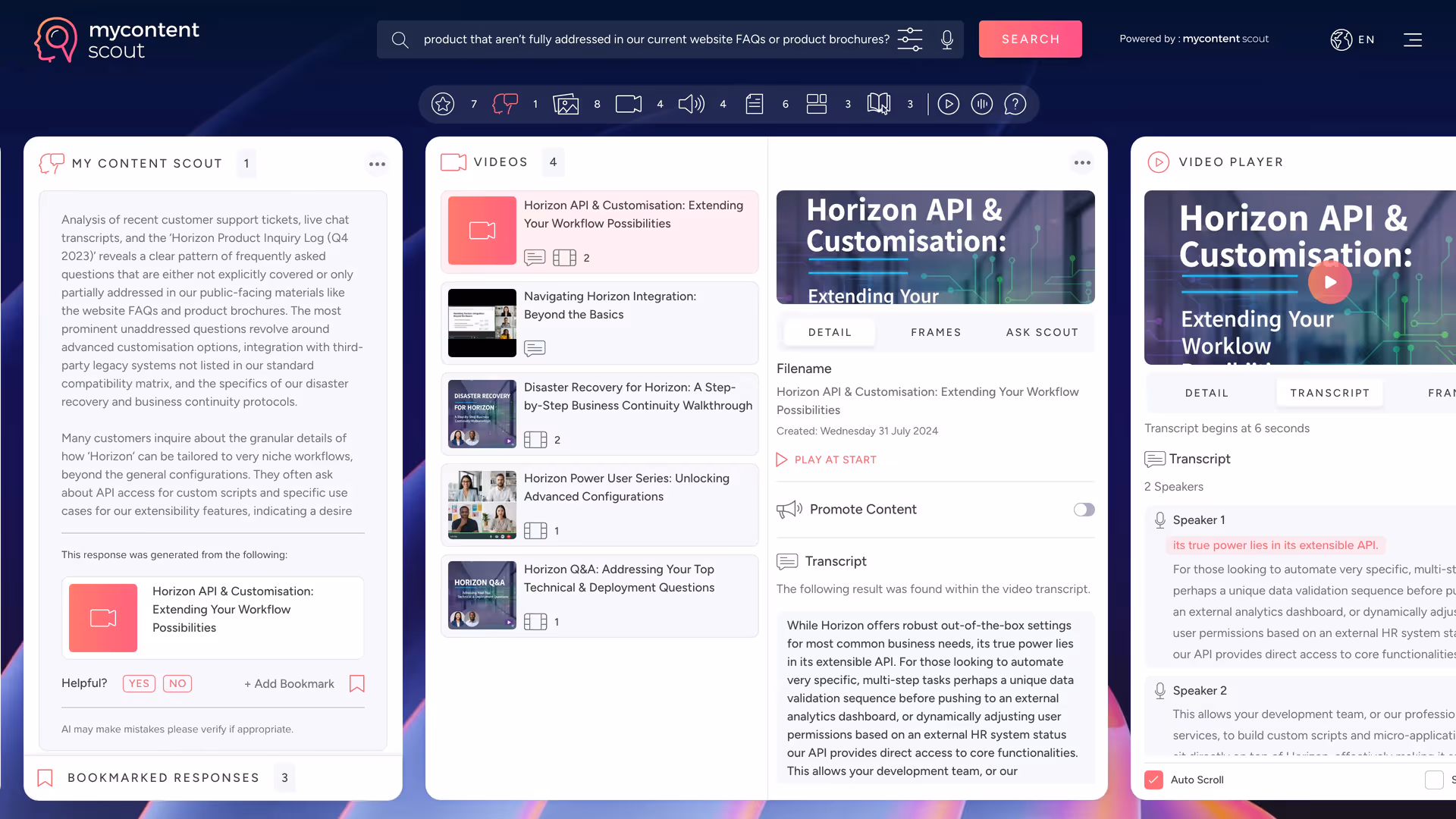
Task: Open the documents category icon
Action: click(754, 104)
